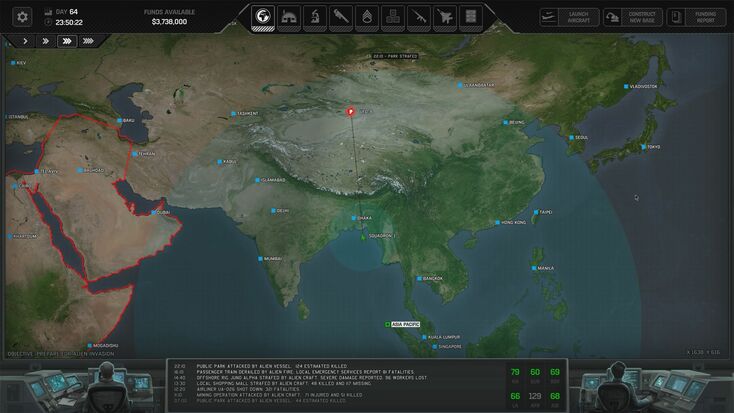Open the research microscope screen

coord(315,17)
